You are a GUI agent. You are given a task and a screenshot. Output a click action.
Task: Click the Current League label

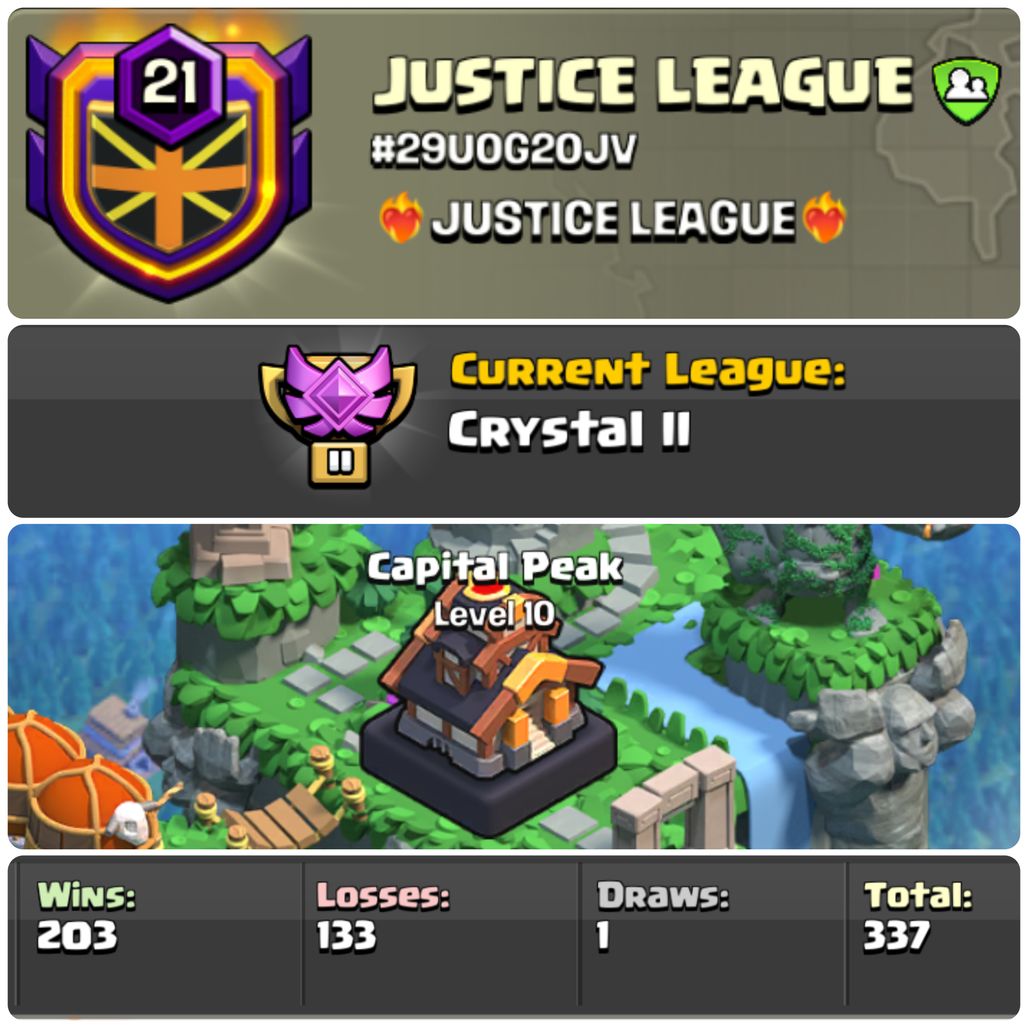[x=648, y=371]
